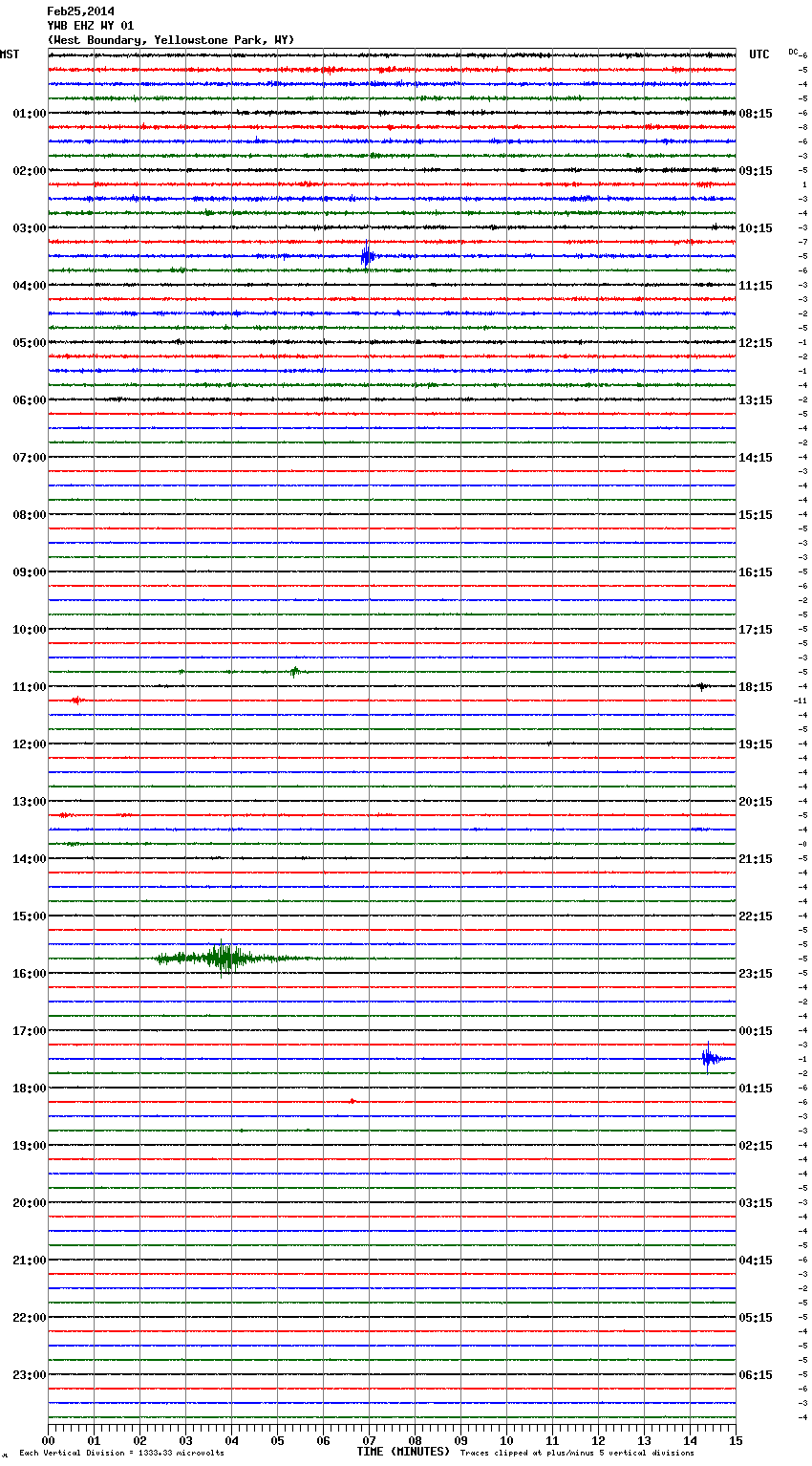
Task: Select the 03:00 MST time label
Action: pos(30,228)
